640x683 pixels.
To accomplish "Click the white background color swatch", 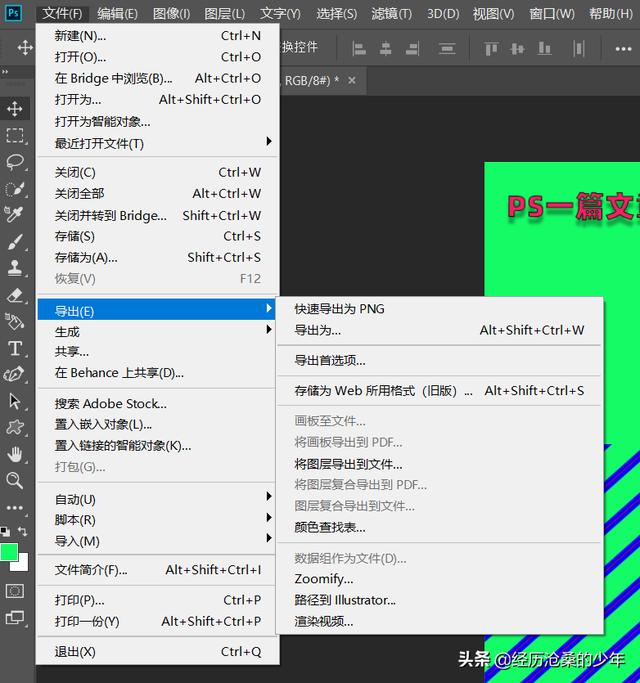I will click(23, 565).
